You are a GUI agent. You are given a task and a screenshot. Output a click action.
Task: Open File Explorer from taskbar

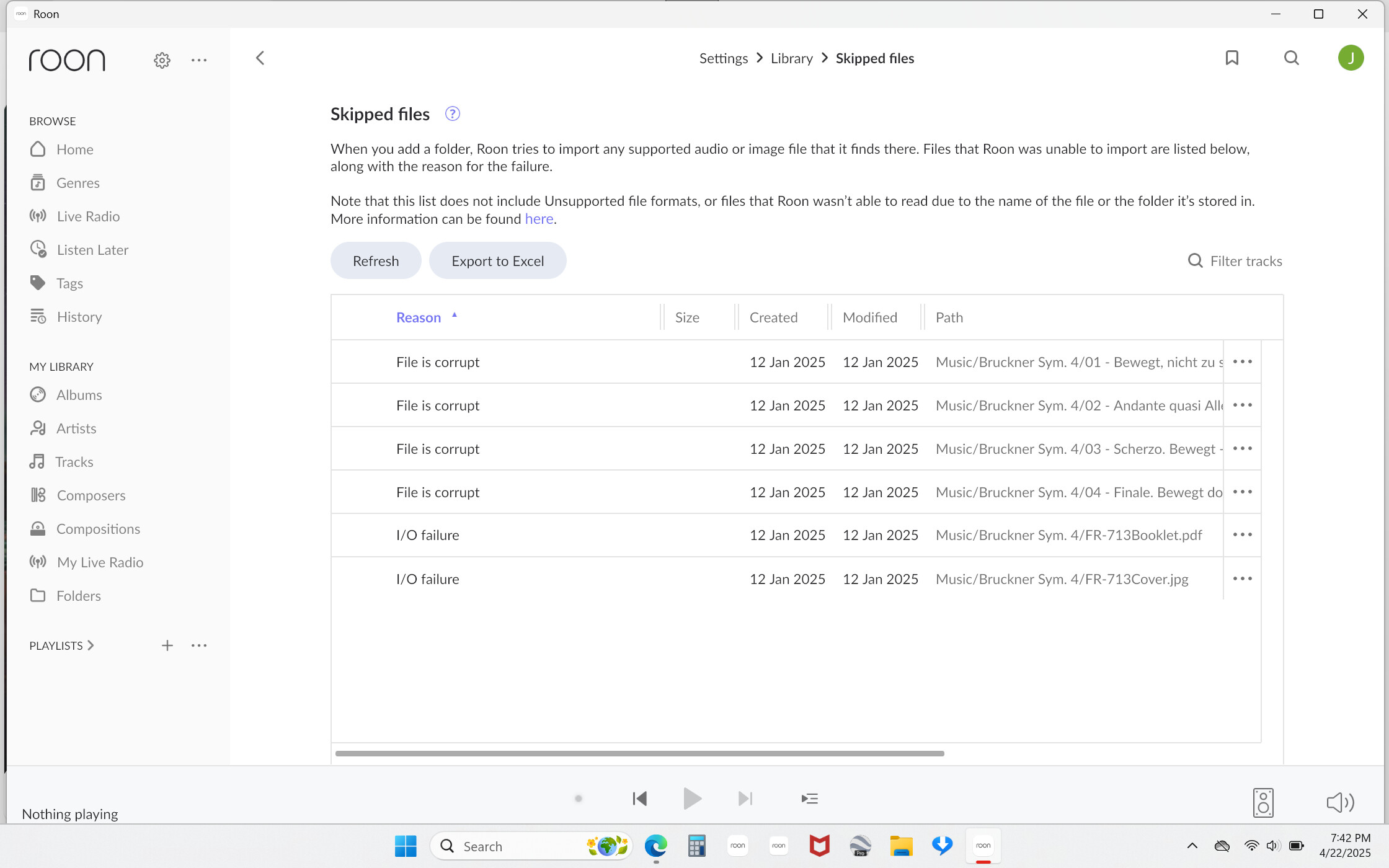pyautogui.click(x=901, y=846)
